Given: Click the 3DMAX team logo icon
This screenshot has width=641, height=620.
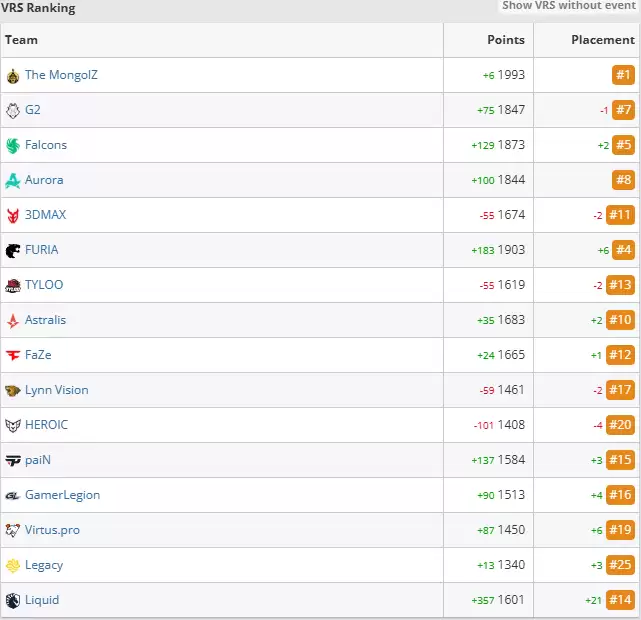Looking at the screenshot, I should click(12, 216).
